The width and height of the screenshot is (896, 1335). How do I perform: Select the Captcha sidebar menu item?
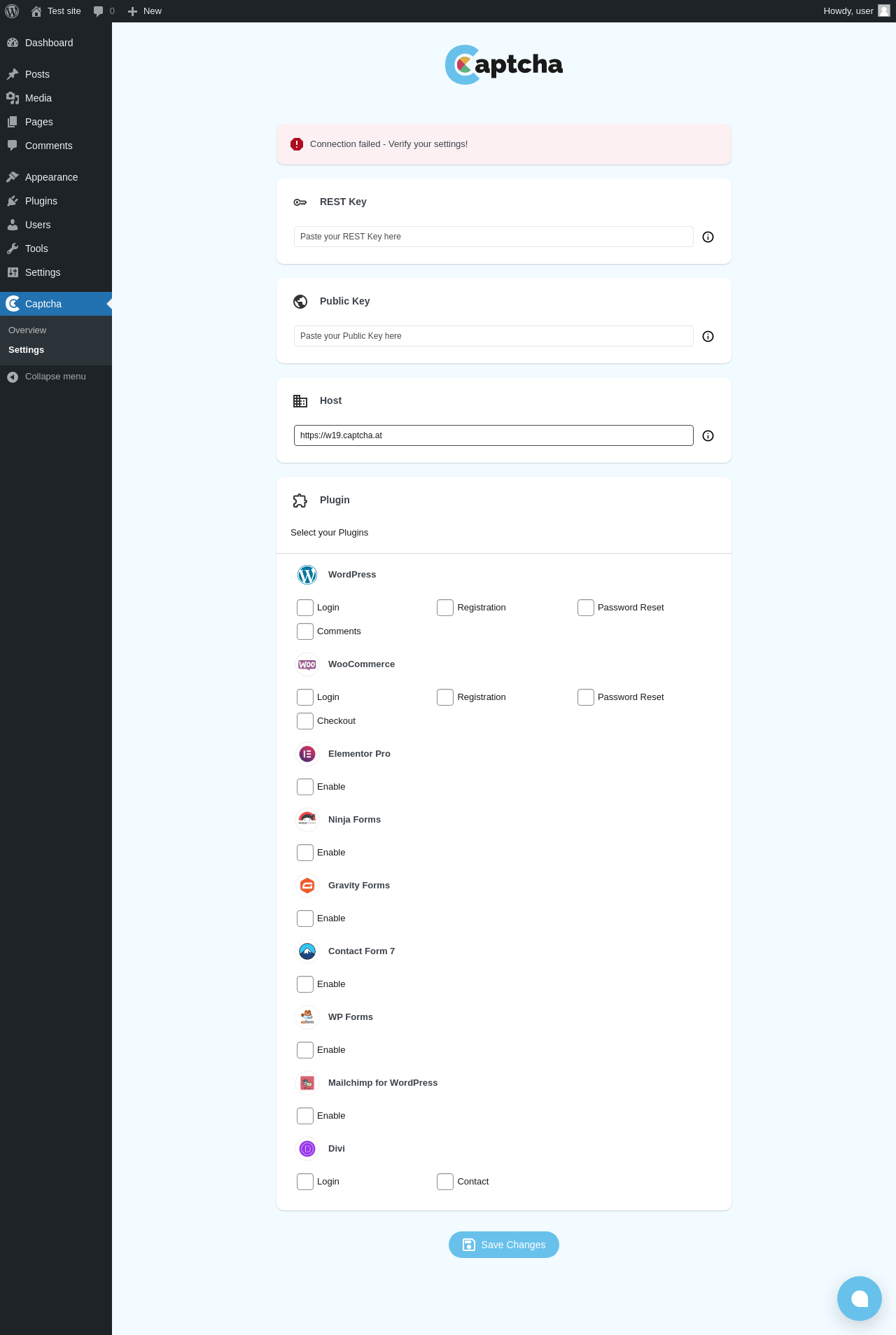[x=56, y=304]
